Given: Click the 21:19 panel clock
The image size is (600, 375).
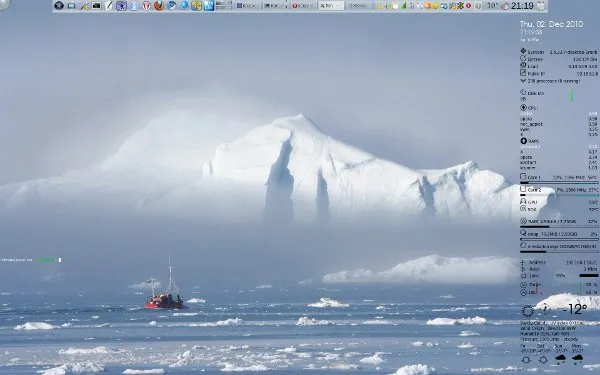Looking at the screenshot, I should point(522,6).
